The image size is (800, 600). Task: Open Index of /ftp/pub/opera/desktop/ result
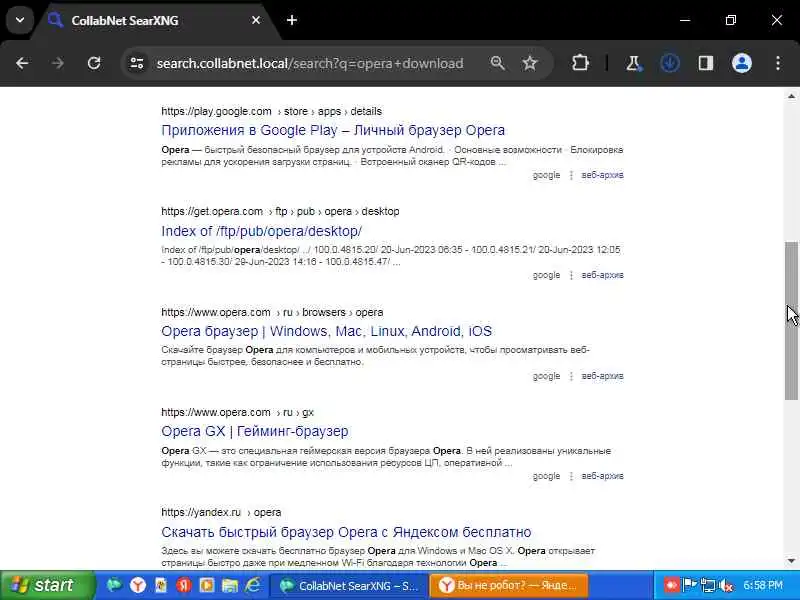262,231
